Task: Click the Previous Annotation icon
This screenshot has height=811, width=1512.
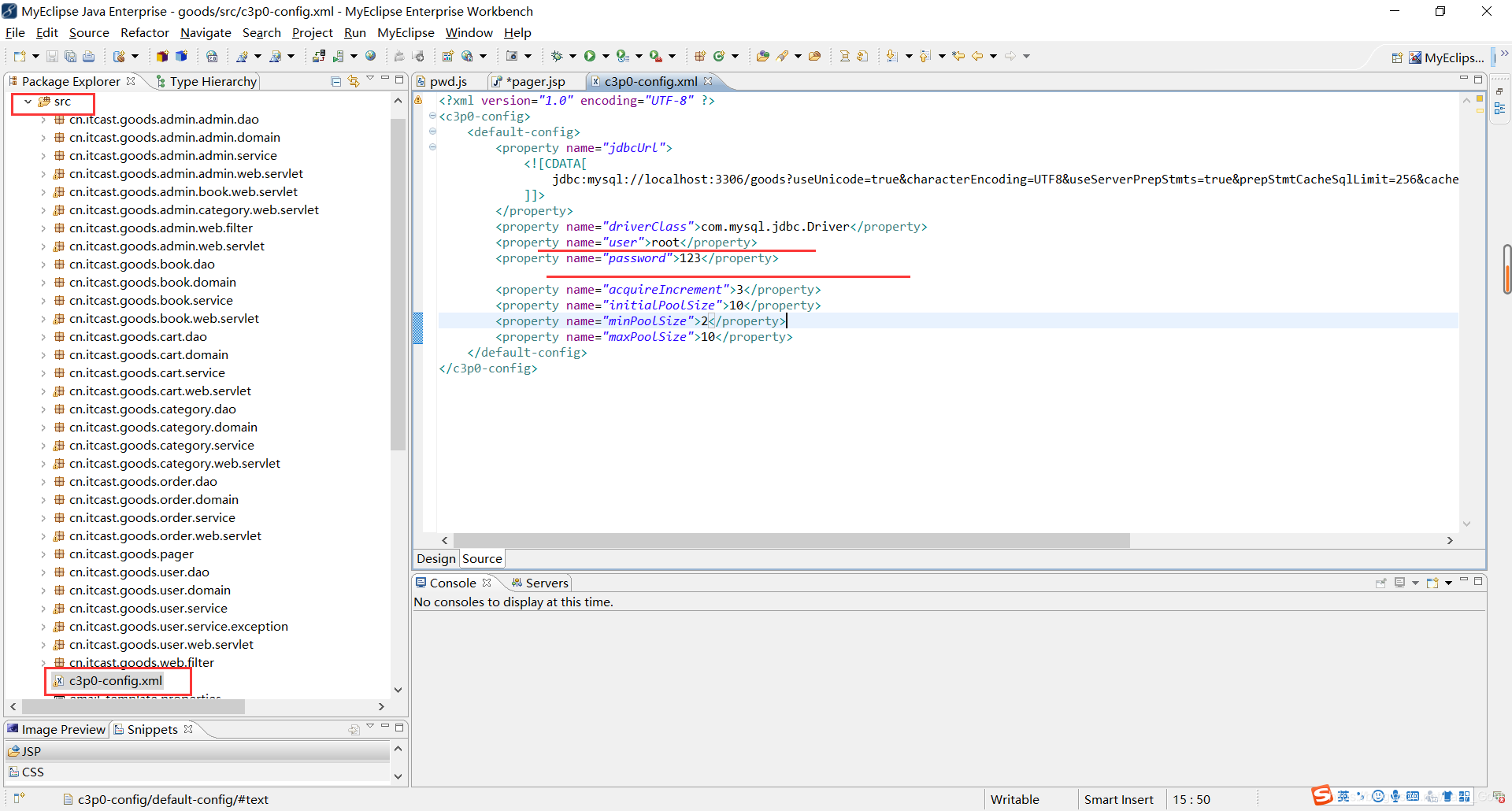Action: (925, 56)
